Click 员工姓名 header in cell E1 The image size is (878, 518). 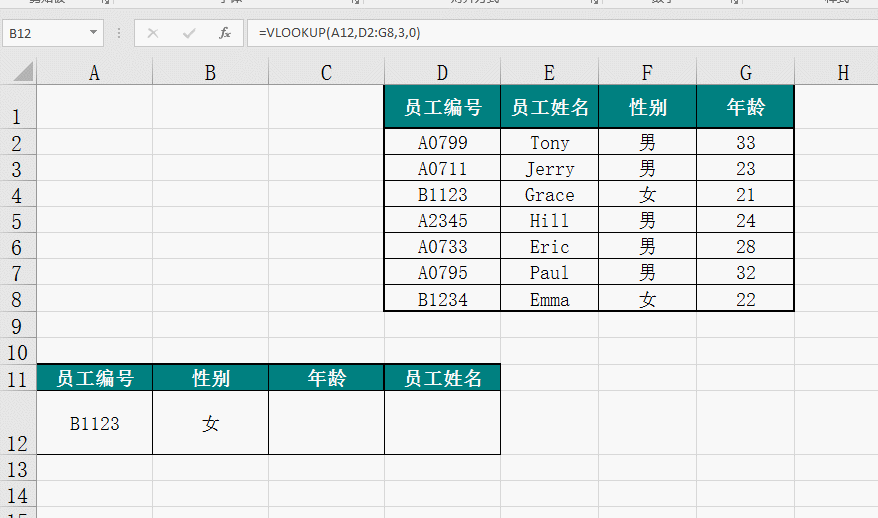tap(549, 107)
